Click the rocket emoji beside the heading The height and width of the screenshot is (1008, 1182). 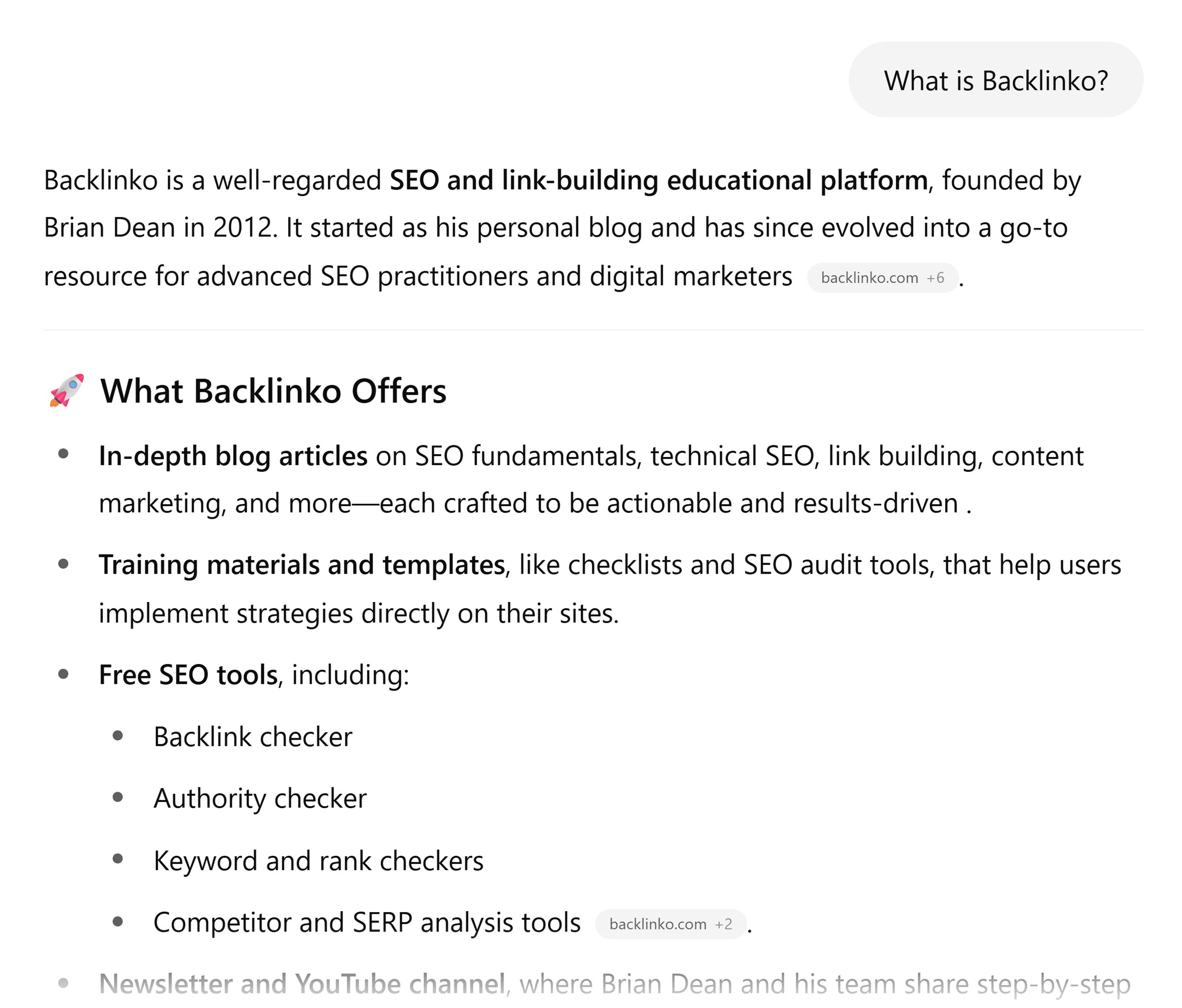point(67,390)
